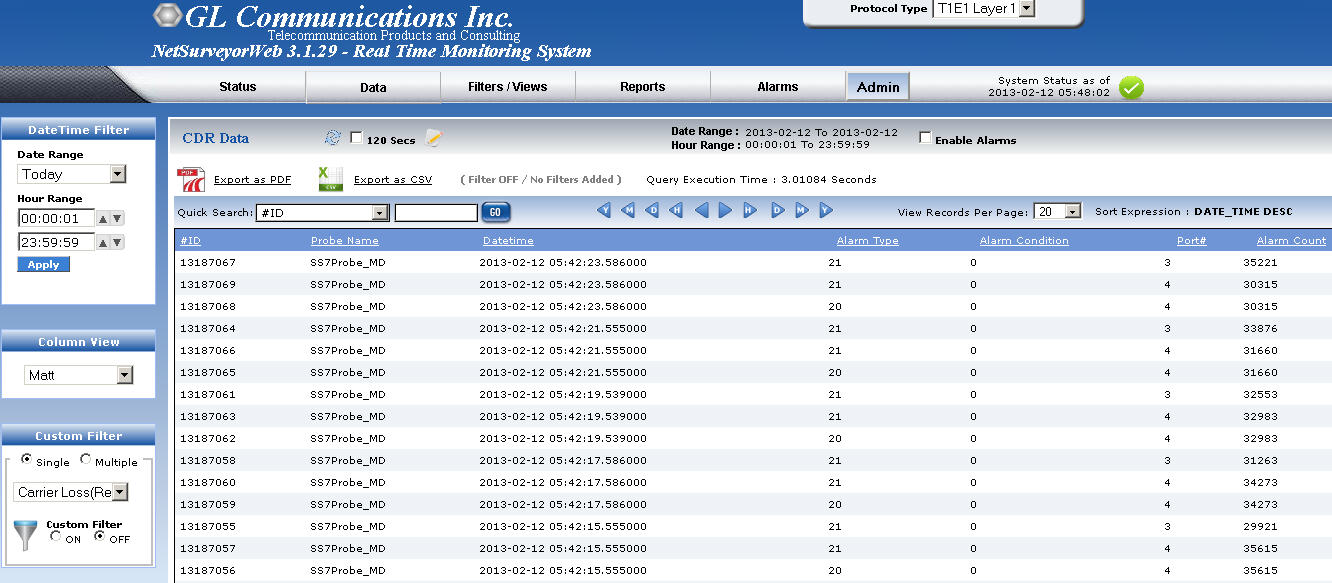Click the CSV spreadsheet icon
The height and width of the screenshot is (583, 1332).
tap(330, 179)
